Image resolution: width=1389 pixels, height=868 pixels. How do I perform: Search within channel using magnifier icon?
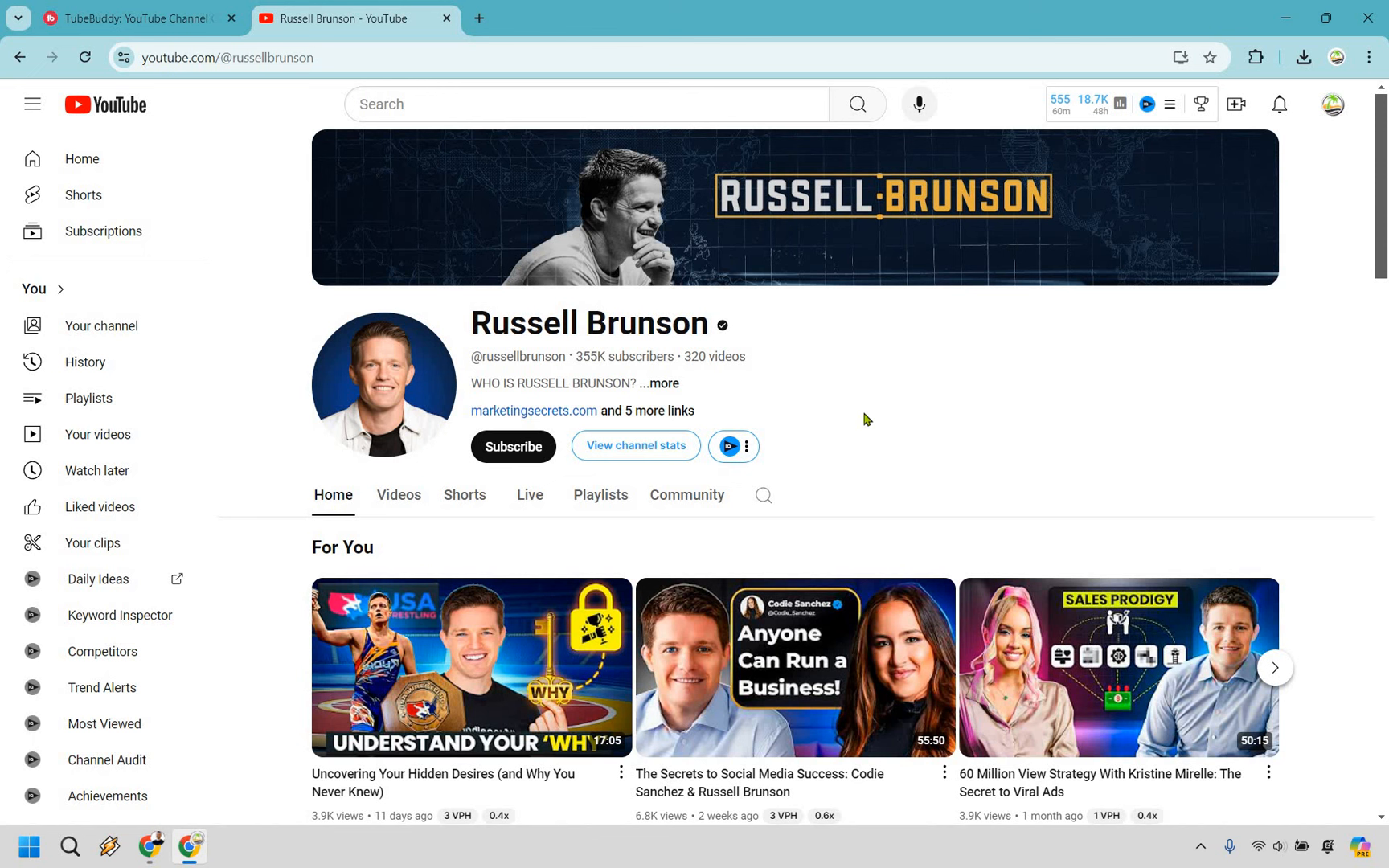point(764,496)
